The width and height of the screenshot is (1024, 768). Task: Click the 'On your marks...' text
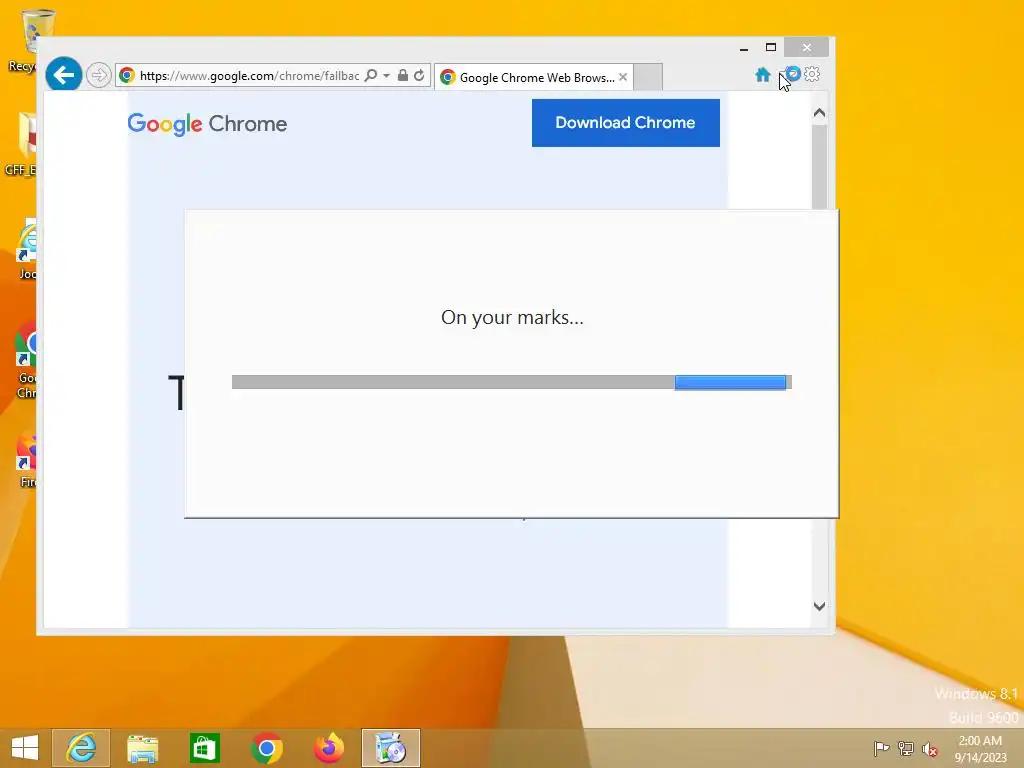pyautogui.click(x=512, y=317)
